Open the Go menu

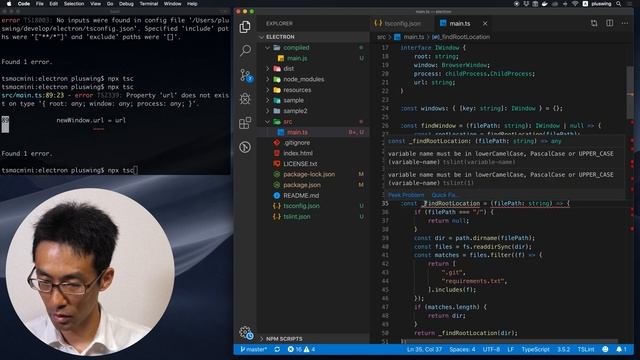(x=110, y=4)
